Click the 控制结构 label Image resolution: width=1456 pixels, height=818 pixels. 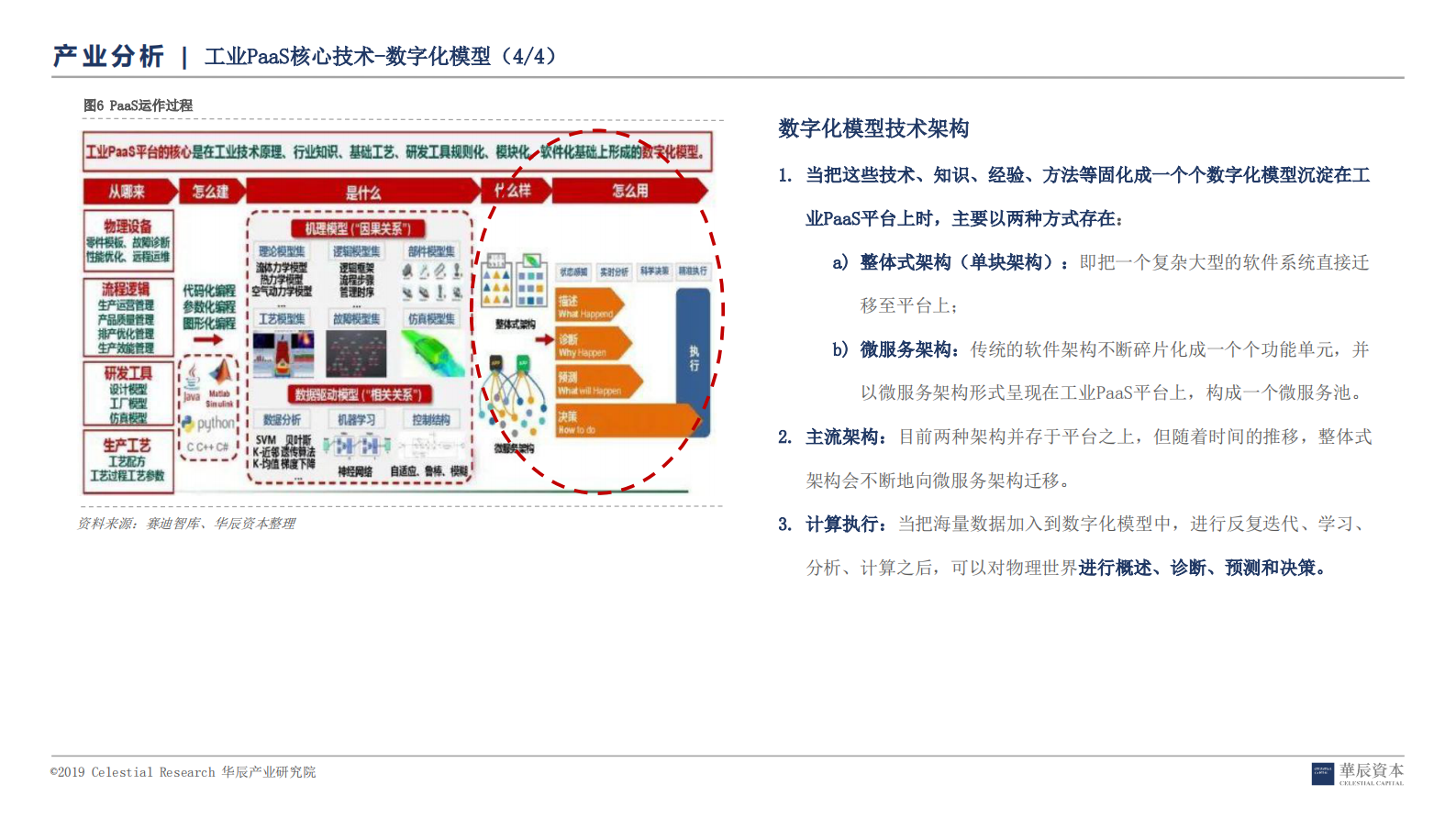431,420
